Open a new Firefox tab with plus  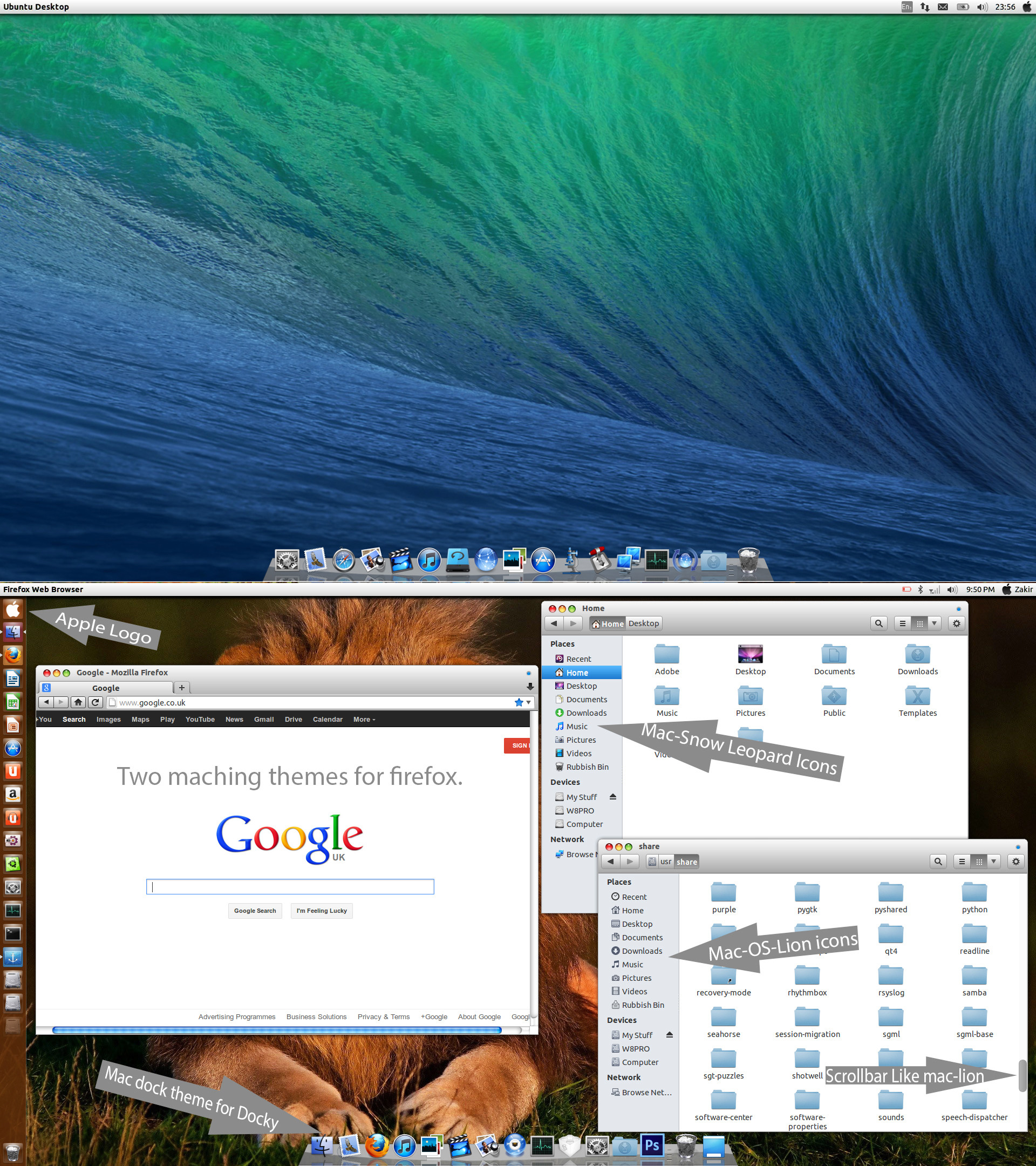coord(182,687)
